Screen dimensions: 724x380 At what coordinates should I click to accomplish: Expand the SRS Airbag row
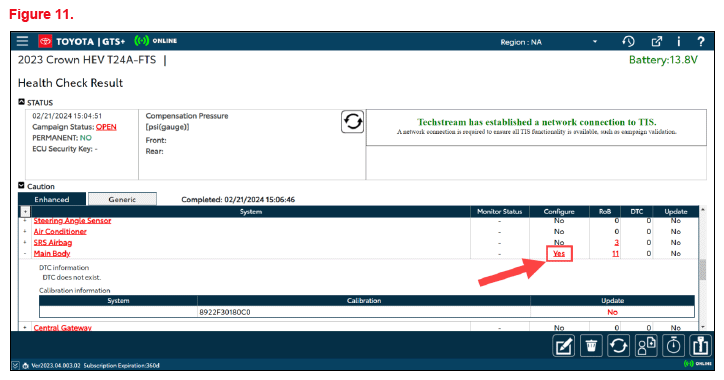25,242
